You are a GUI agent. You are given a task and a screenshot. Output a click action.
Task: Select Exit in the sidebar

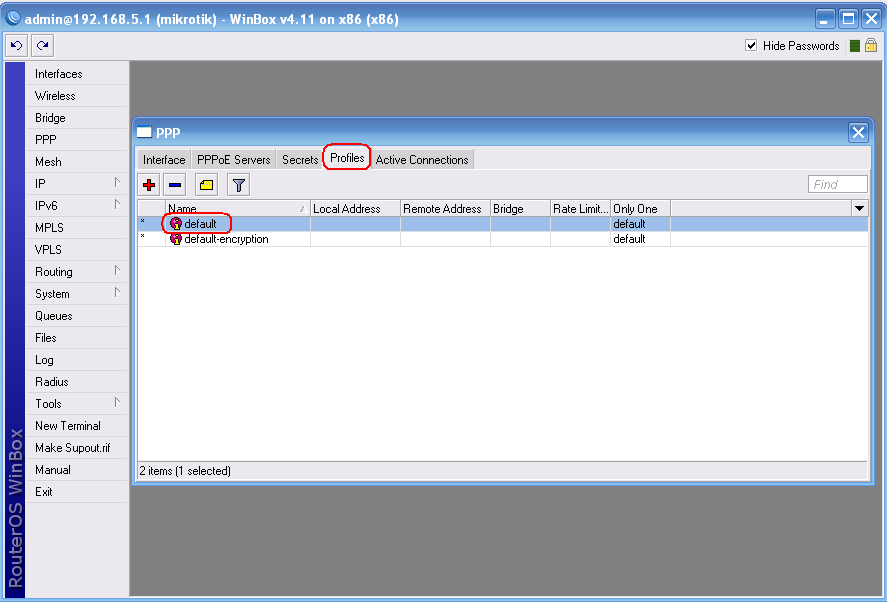point(76,492)
